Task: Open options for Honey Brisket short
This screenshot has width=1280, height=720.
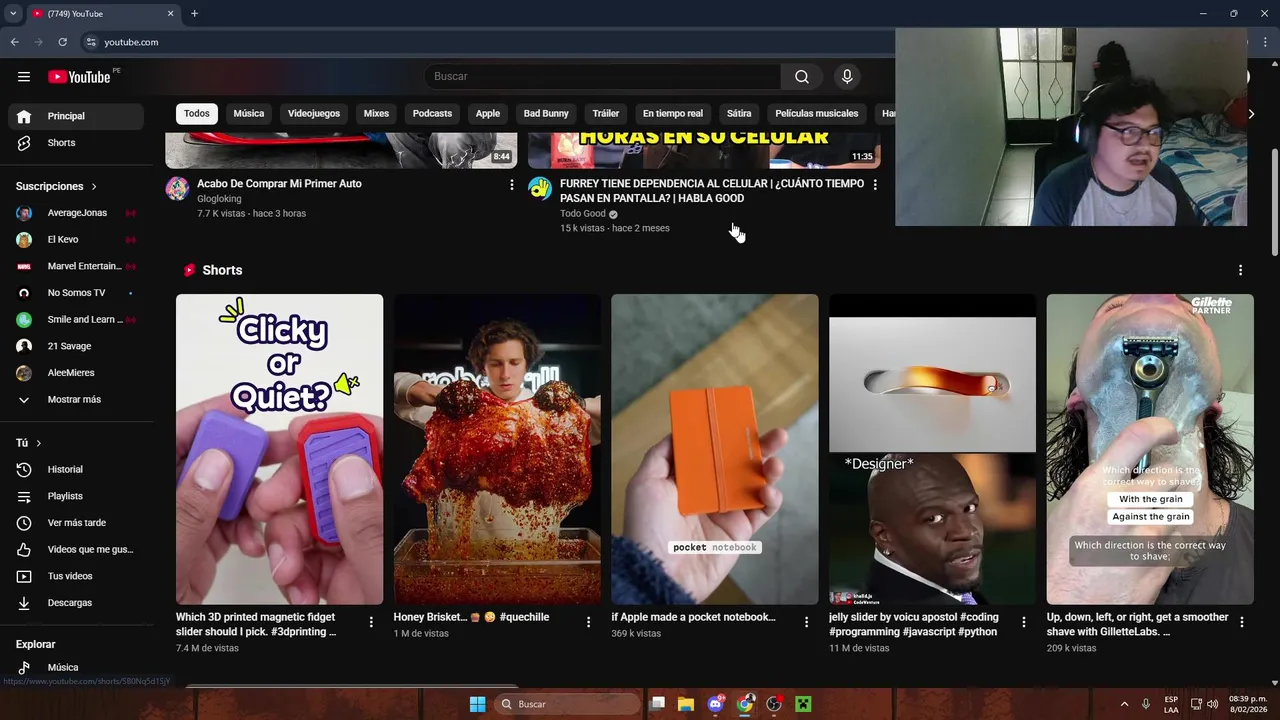Action: pyautogui.click(x=588, y=622)
